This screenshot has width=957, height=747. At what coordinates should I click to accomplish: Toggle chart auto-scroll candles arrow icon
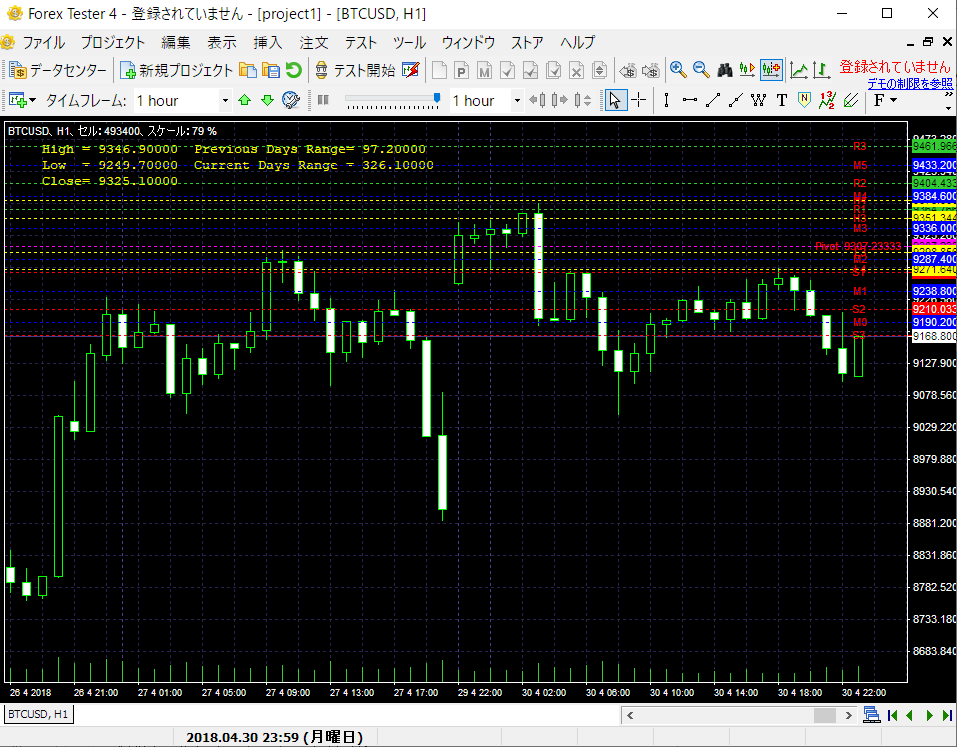(x=747, y=70)
